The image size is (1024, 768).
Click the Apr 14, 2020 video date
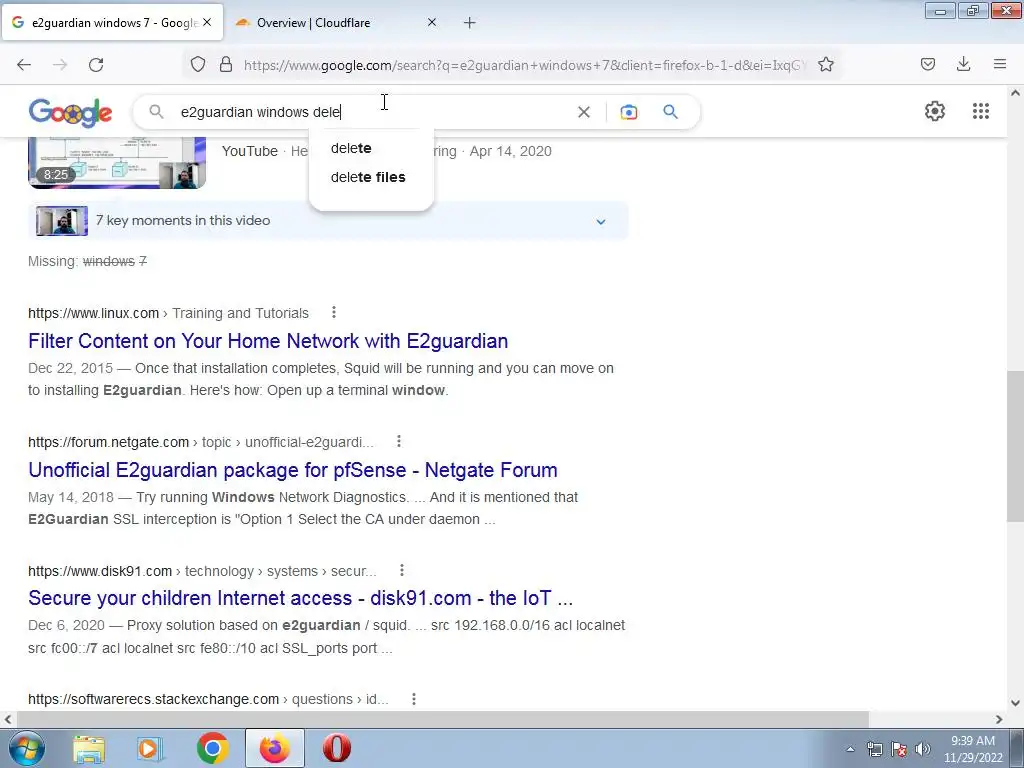pos(511,152)
